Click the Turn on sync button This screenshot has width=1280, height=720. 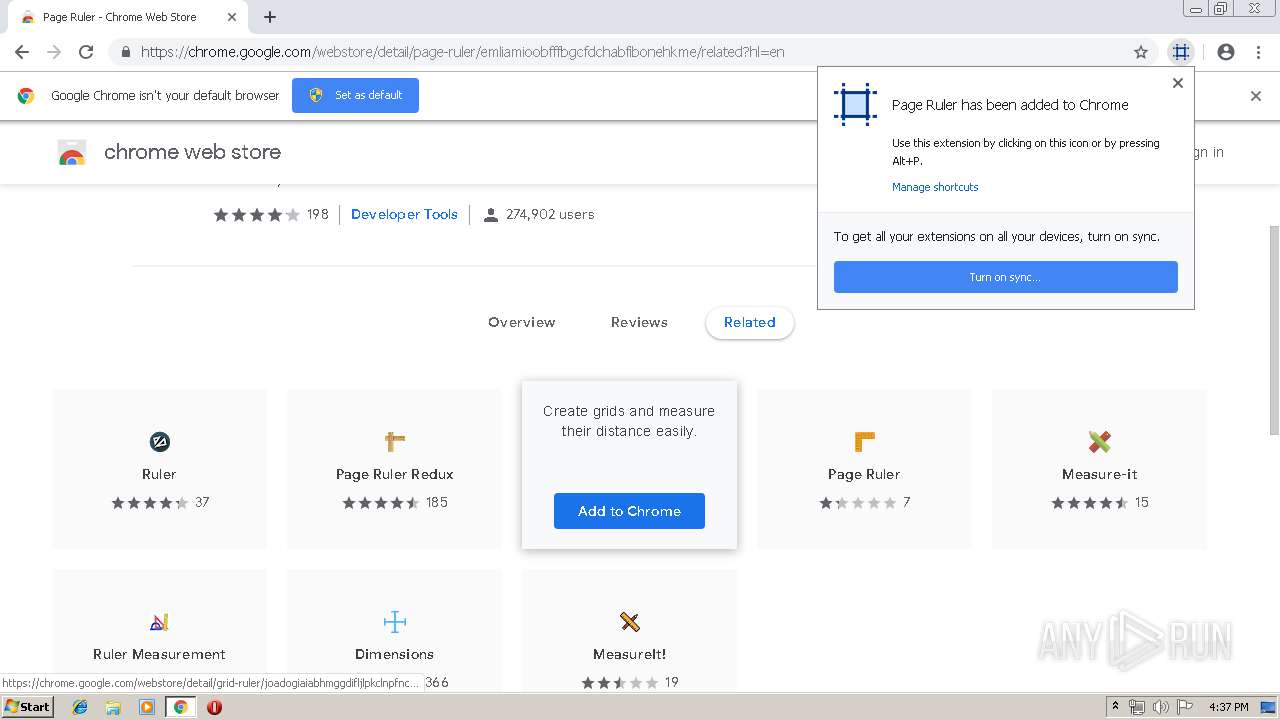[1006, 277]
